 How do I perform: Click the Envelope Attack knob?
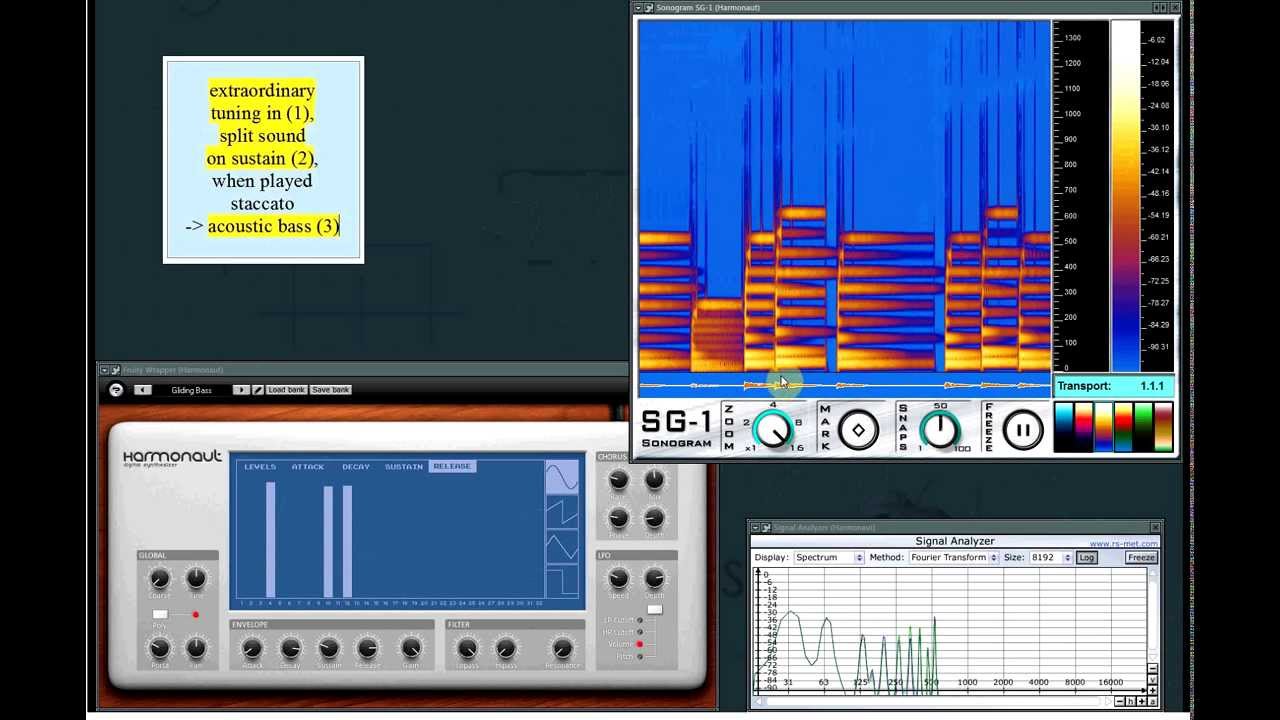click(252, 648)
